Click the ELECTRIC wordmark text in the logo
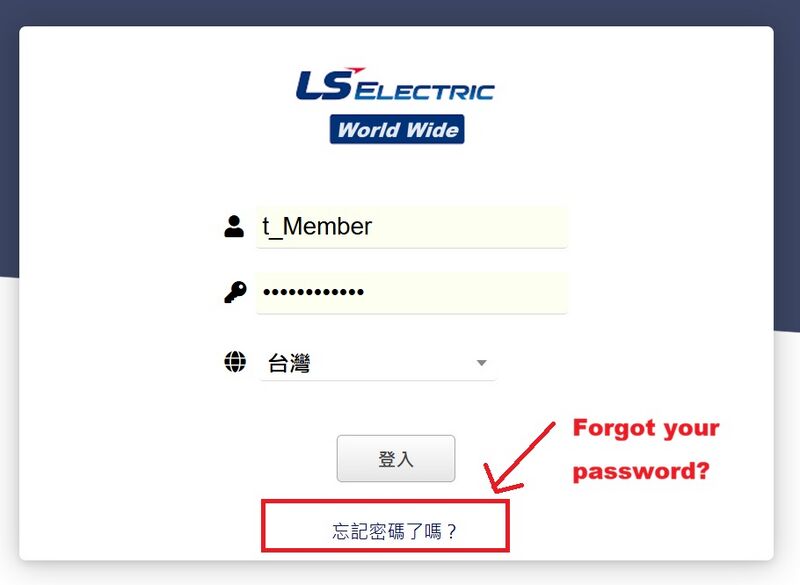The image size is (800, 585). coord(424,91)
